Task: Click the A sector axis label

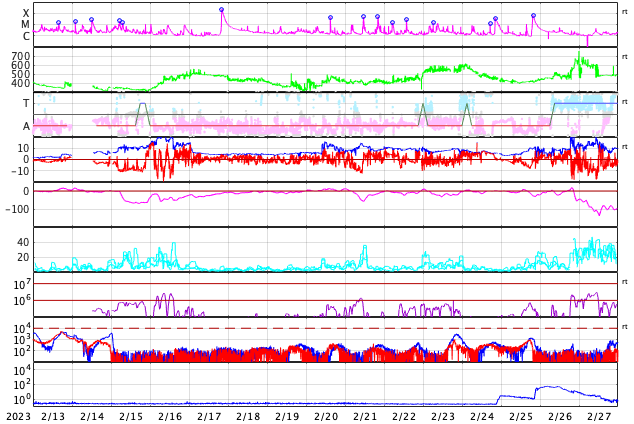Action: (26, 127)
